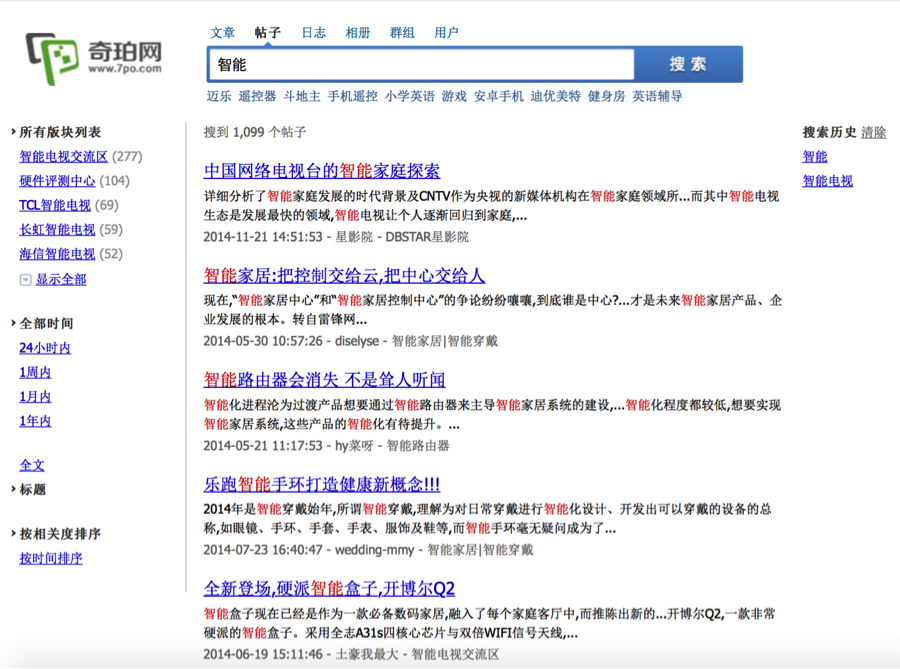Click the 搜索 button
The width and height of the screenshot is (900, 669).
tap(688, 64)
